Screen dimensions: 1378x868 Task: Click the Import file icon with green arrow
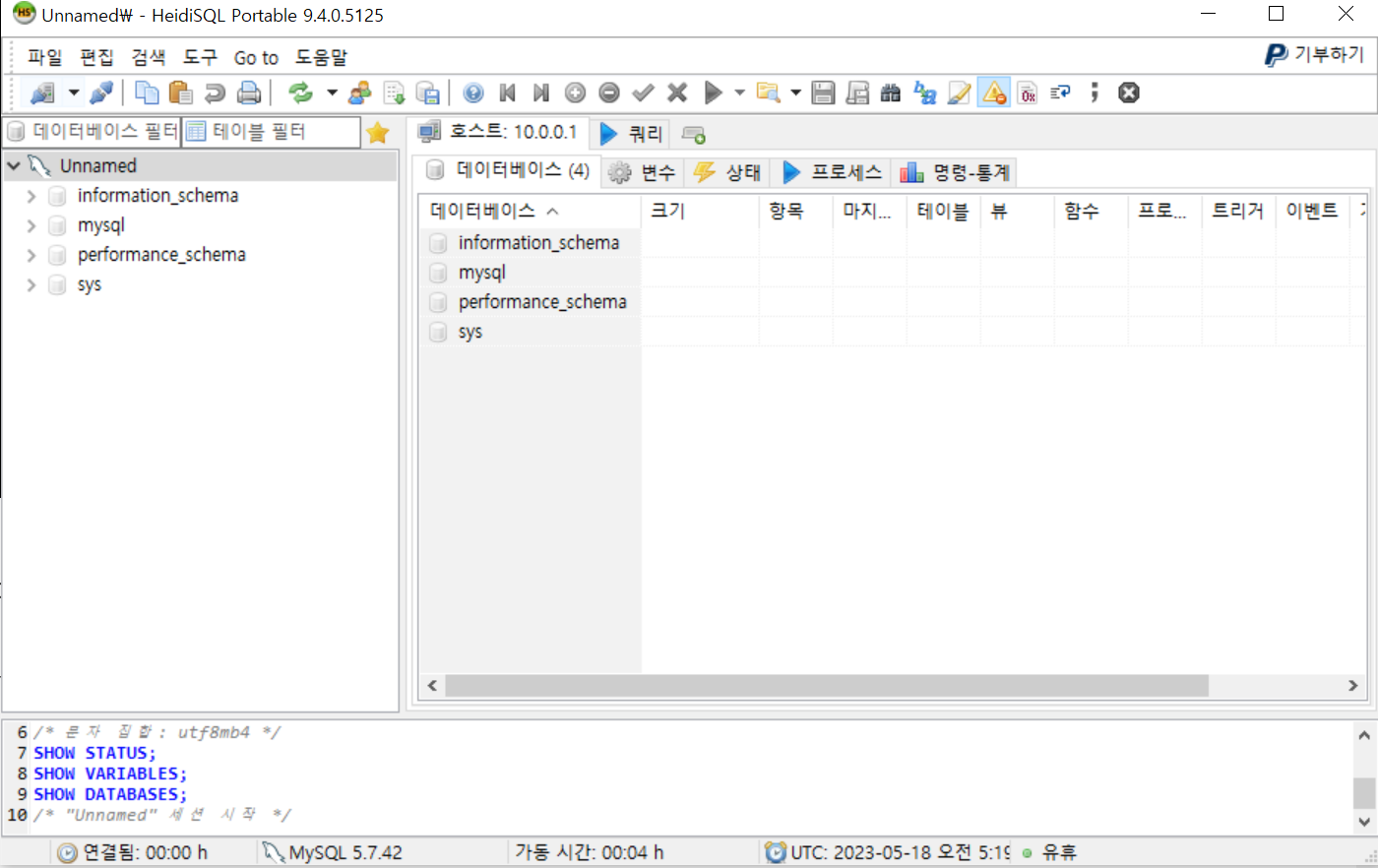coord(394,93)
